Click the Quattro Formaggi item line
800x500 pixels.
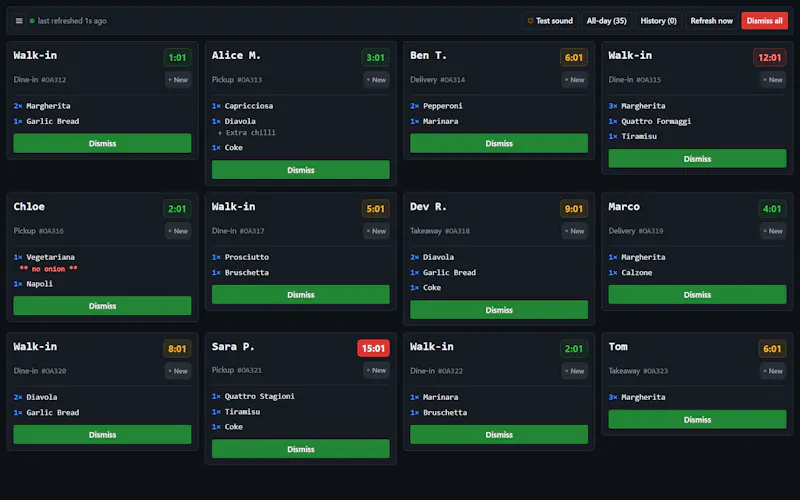click(x=650, y=121)
